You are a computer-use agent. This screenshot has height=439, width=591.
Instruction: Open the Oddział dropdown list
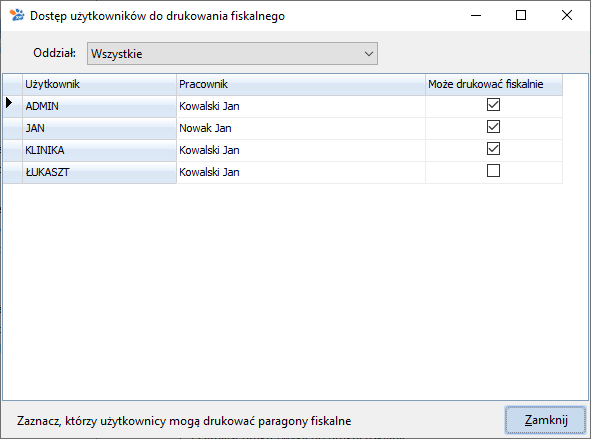pyautogui.click(x=232, y=54)
